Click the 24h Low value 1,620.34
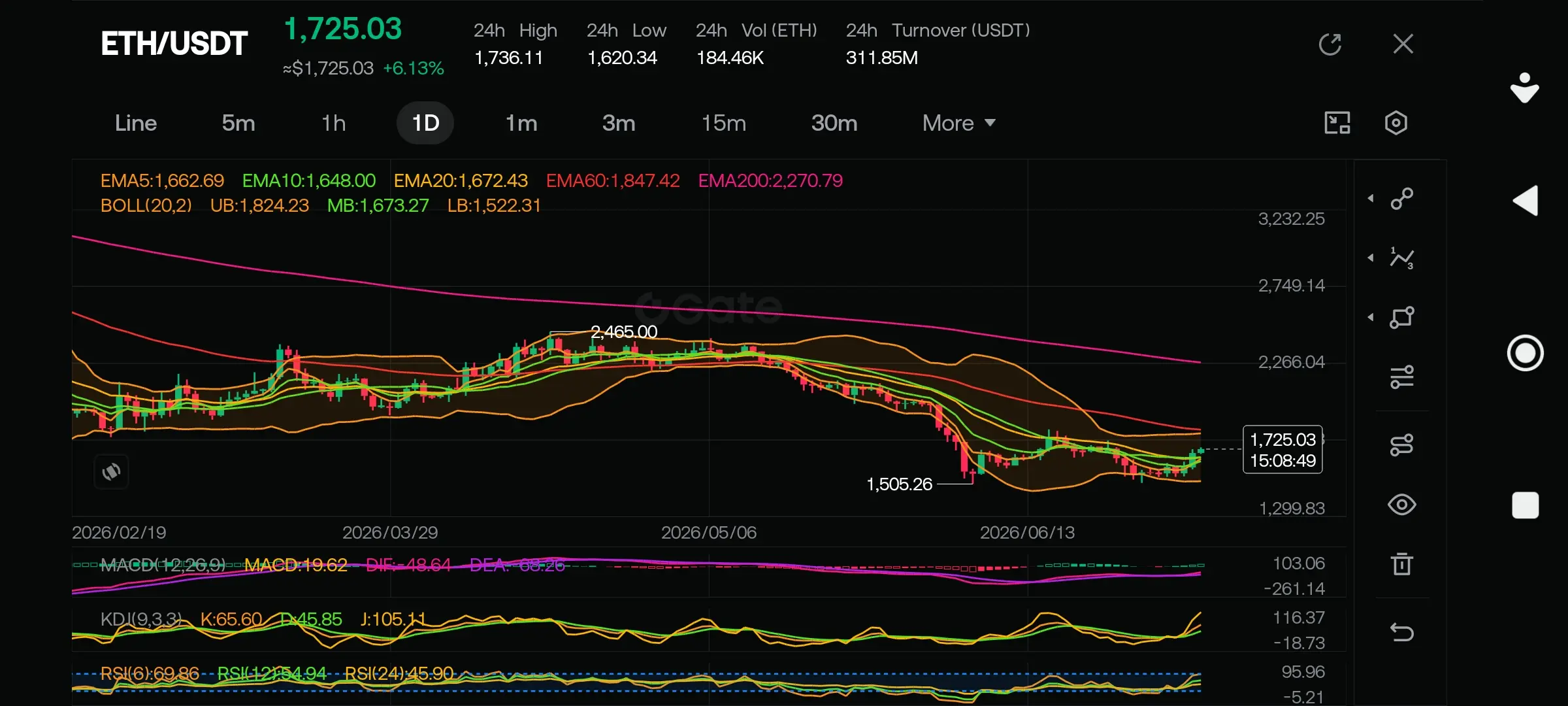The image size is (1568, 706). 622,58
